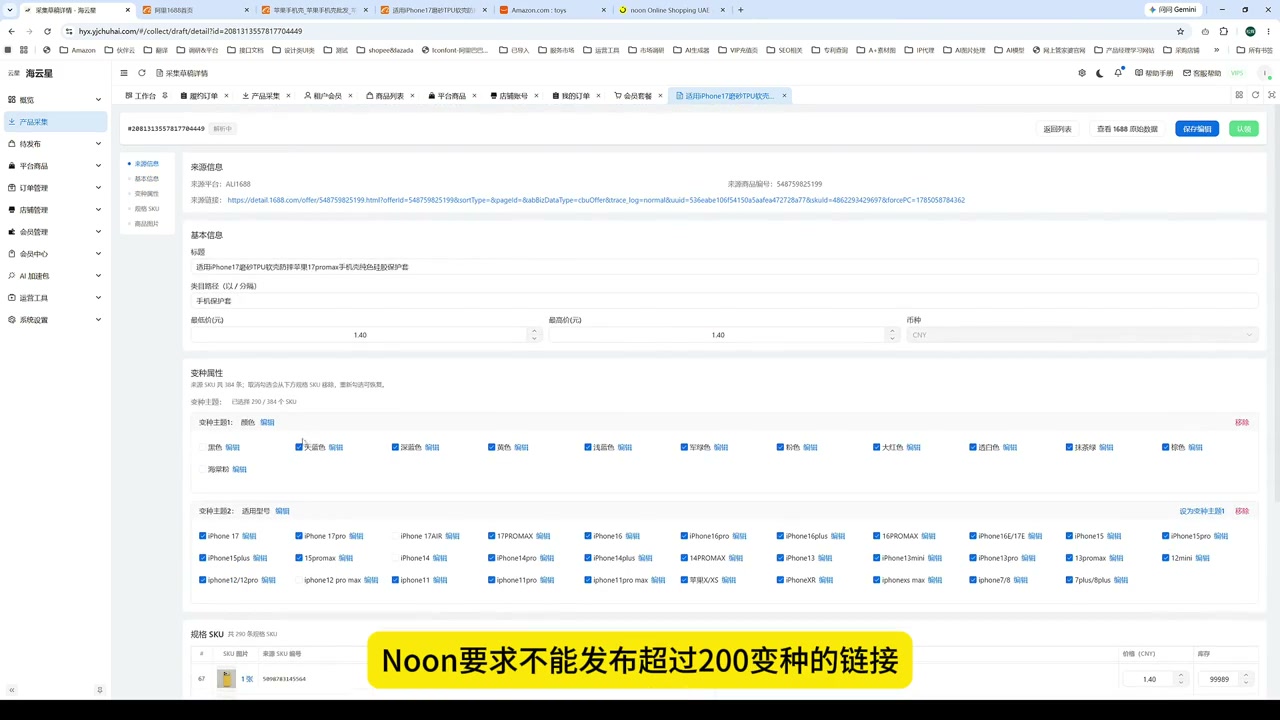Click the 保存编辑 button
1280x720 pixels.
coord(1197,129)
